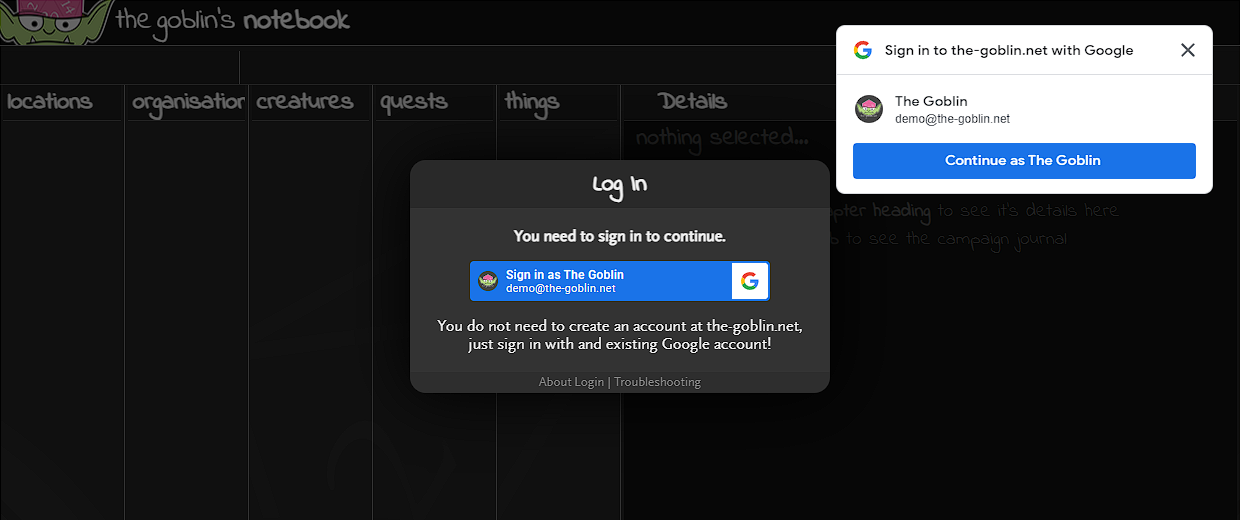Close the Google sign-in popup
This screenshot has height=520, width=1240.
1188,50
